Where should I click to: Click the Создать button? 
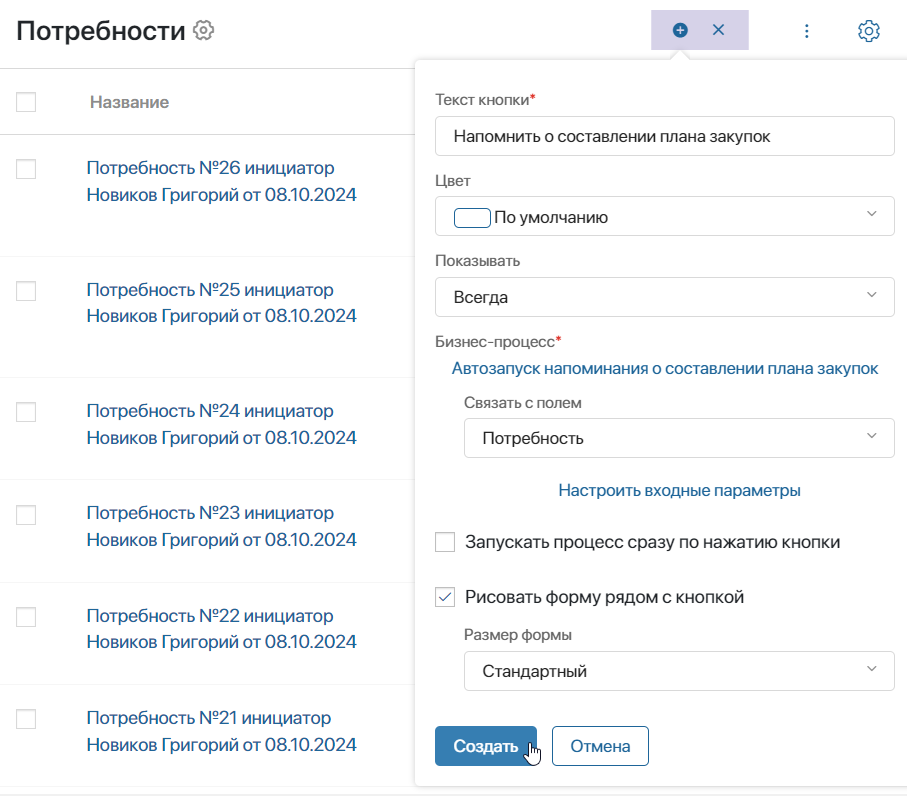click(486, 746)
